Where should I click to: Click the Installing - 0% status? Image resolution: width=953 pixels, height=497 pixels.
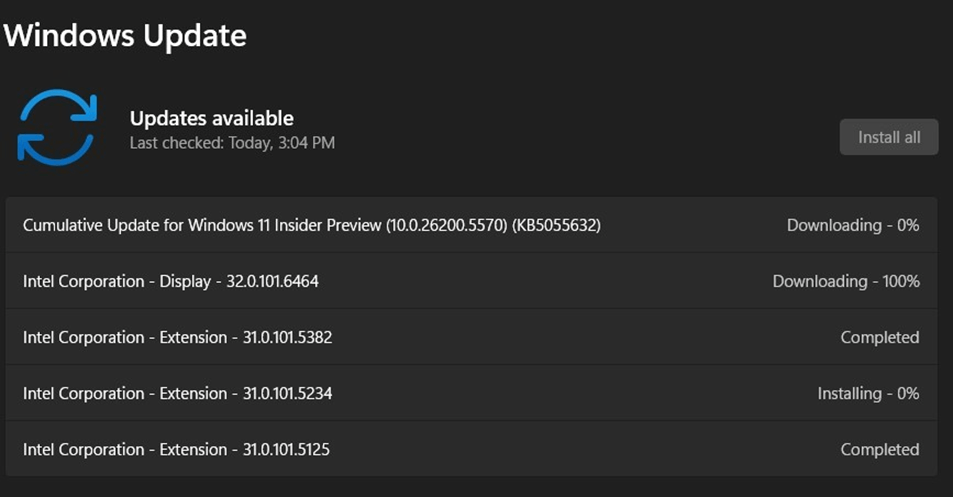tap(867, 393)
